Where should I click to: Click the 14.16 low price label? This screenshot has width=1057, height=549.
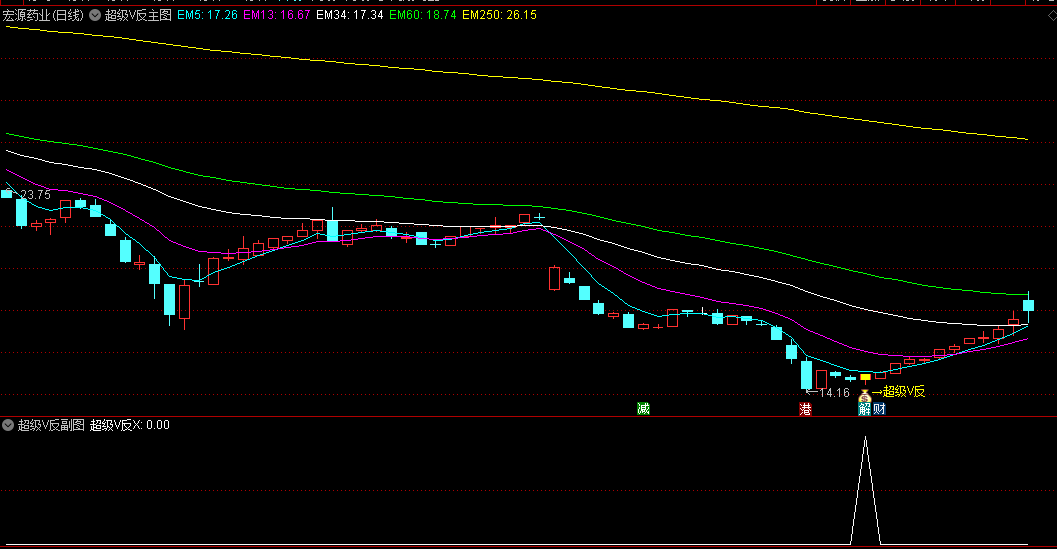pos(835,393)
